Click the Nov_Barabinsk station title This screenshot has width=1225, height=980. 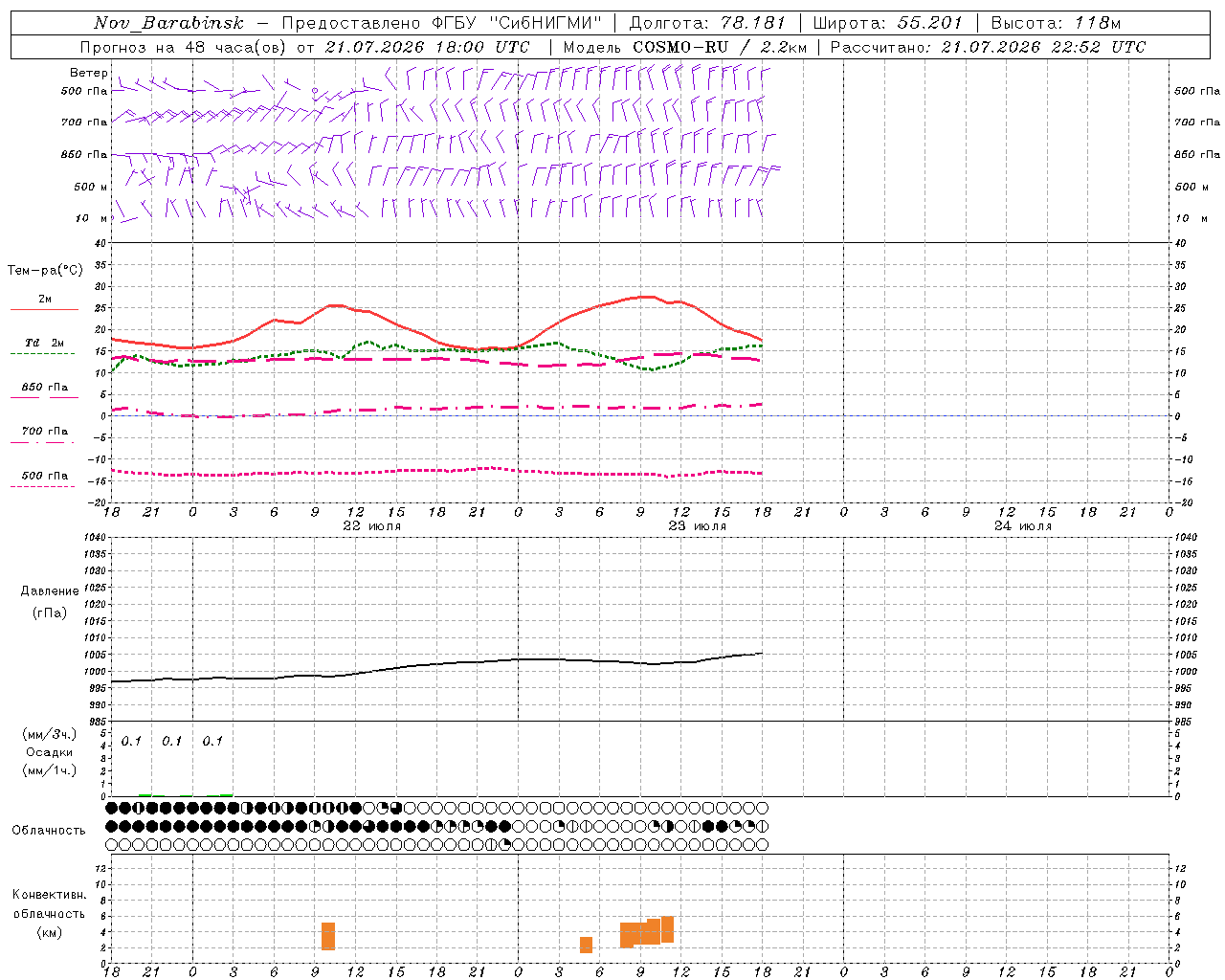pyautogui.click(x=169, y=23)
